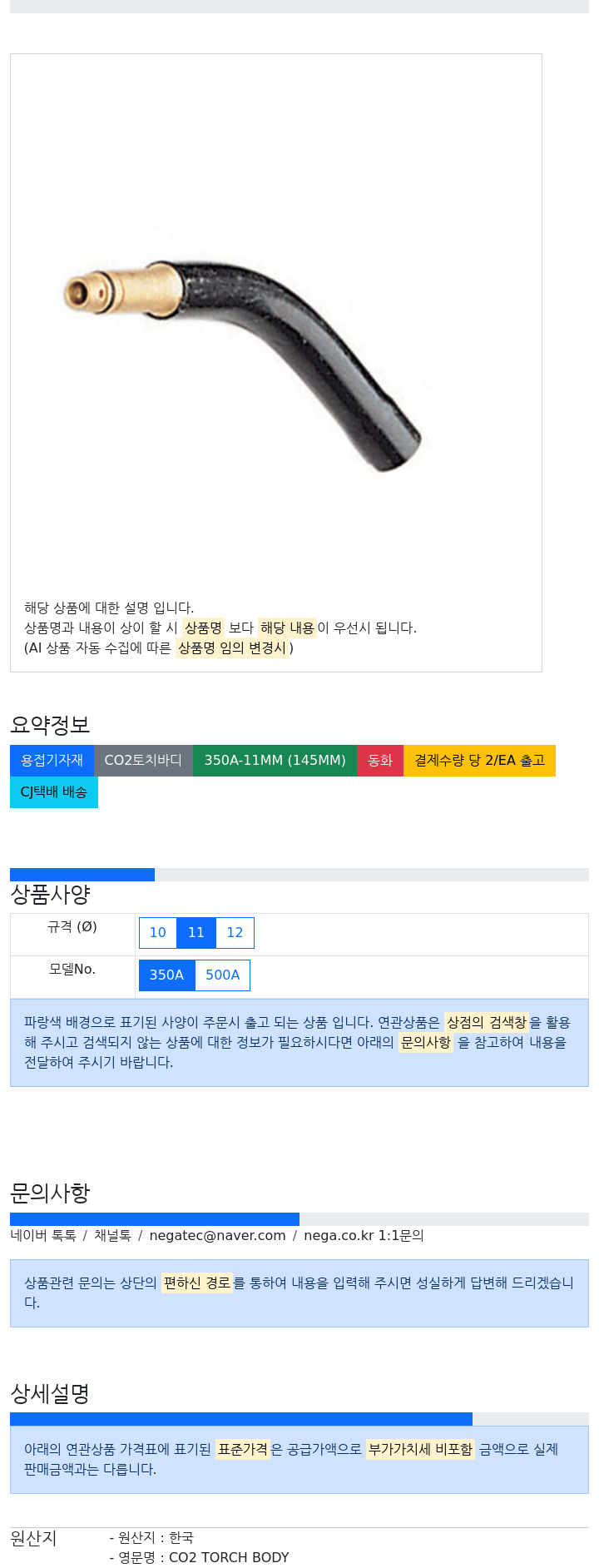
Task: Choose diameter size 11 option
Action: click(196, 933)
